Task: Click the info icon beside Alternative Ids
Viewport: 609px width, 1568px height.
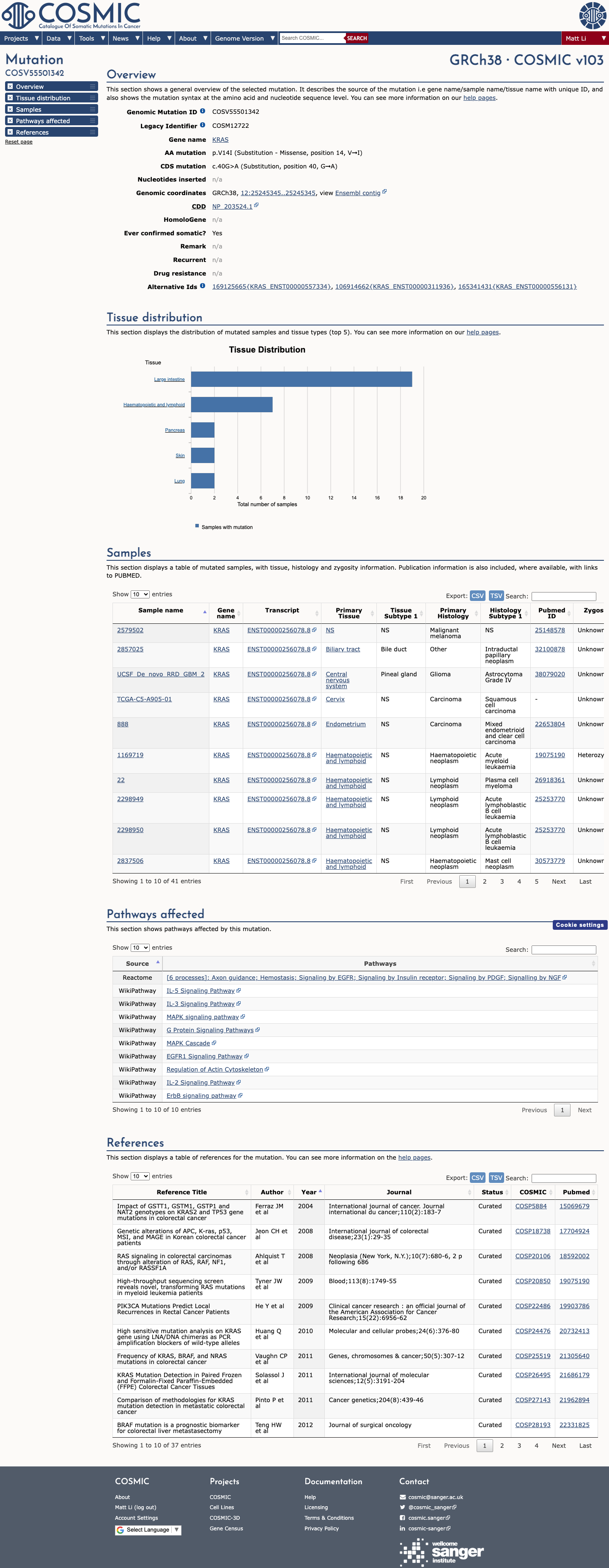Action: (203, 286)
